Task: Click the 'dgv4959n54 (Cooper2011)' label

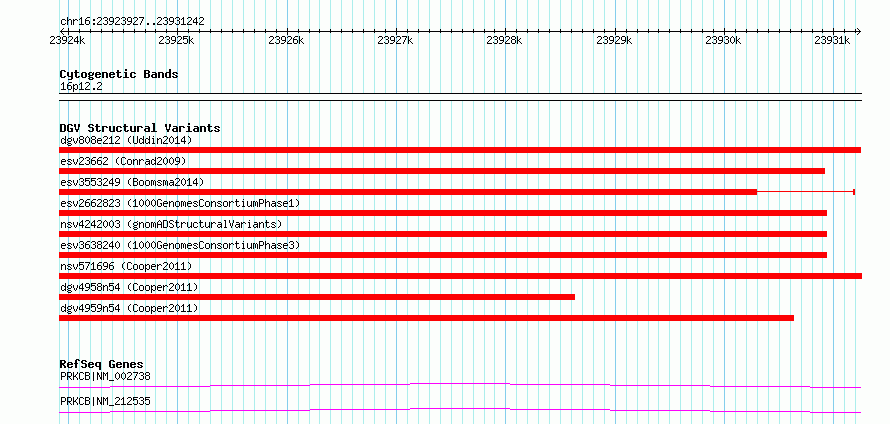Action: (x=129, y=308)
